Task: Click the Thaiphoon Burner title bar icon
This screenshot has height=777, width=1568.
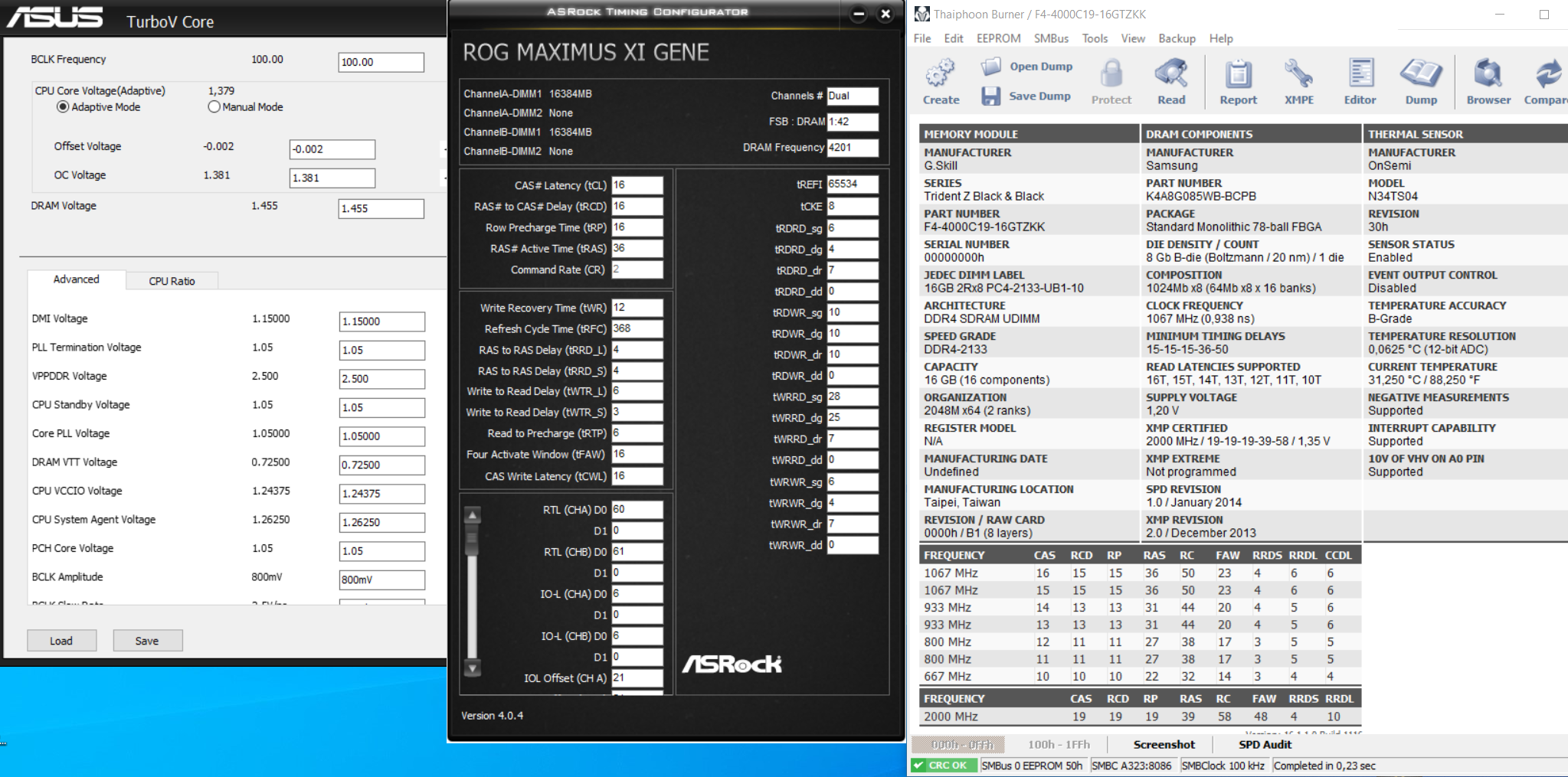Action: tap(922, 14)
